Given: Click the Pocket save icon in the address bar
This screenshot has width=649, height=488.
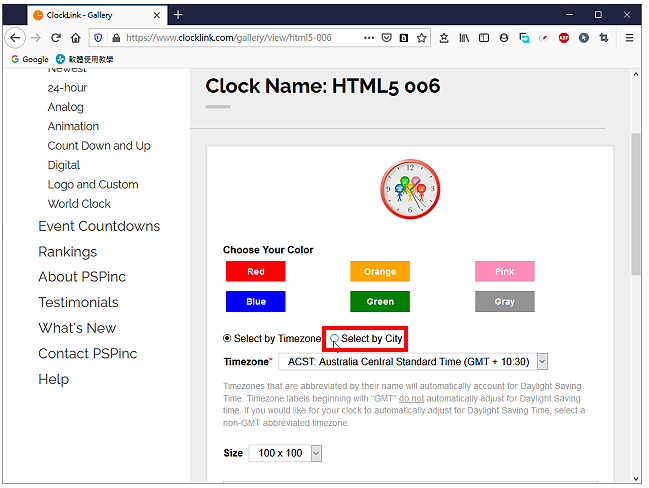Looking at the screenshot, I should tap(386, 38).
